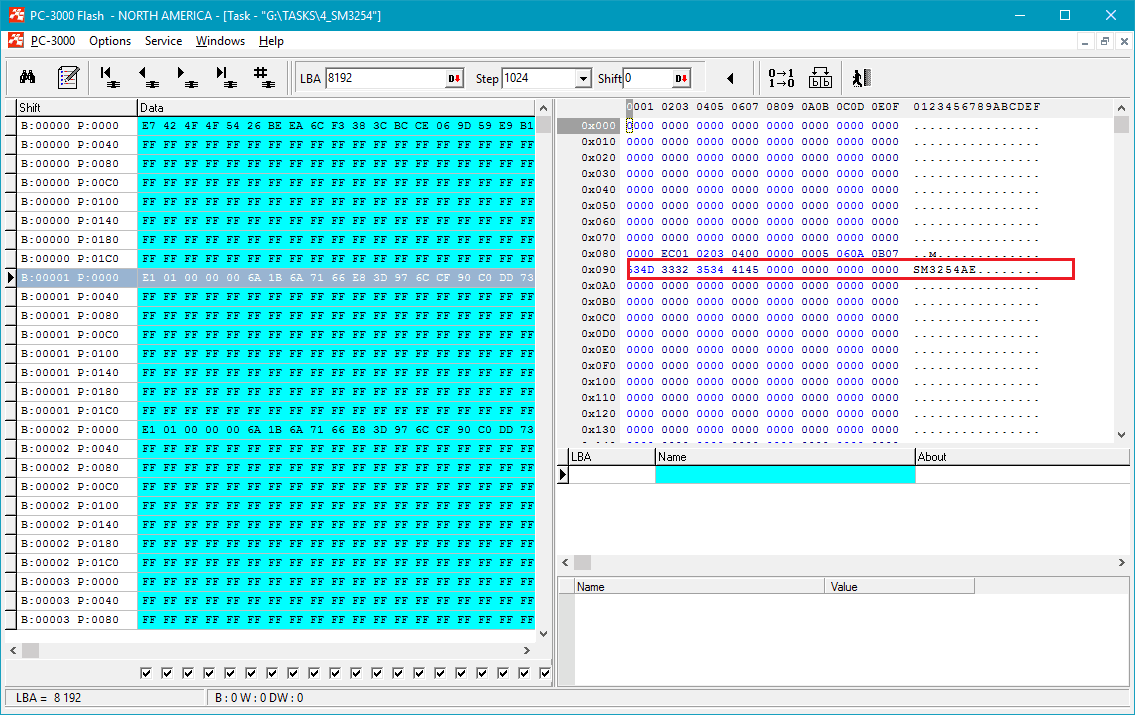Viewport: 1135px width, 715px height.
Task: Open the Windows menu
Action: pyautogui.click(x=220, y=41)
